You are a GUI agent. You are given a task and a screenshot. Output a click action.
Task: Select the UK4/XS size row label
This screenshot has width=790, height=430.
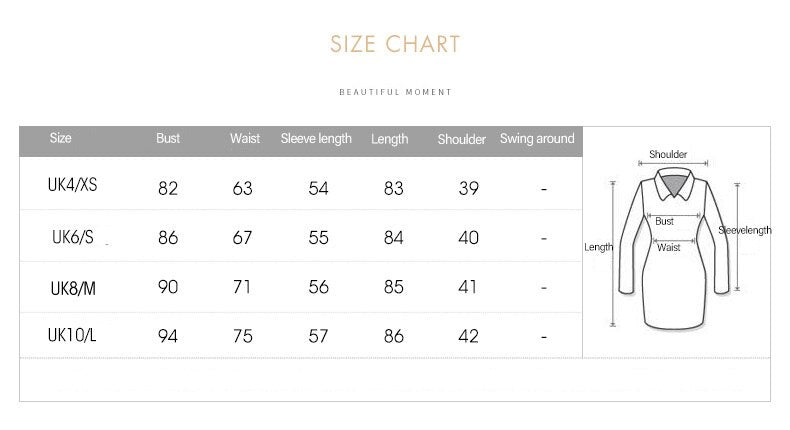73,186
